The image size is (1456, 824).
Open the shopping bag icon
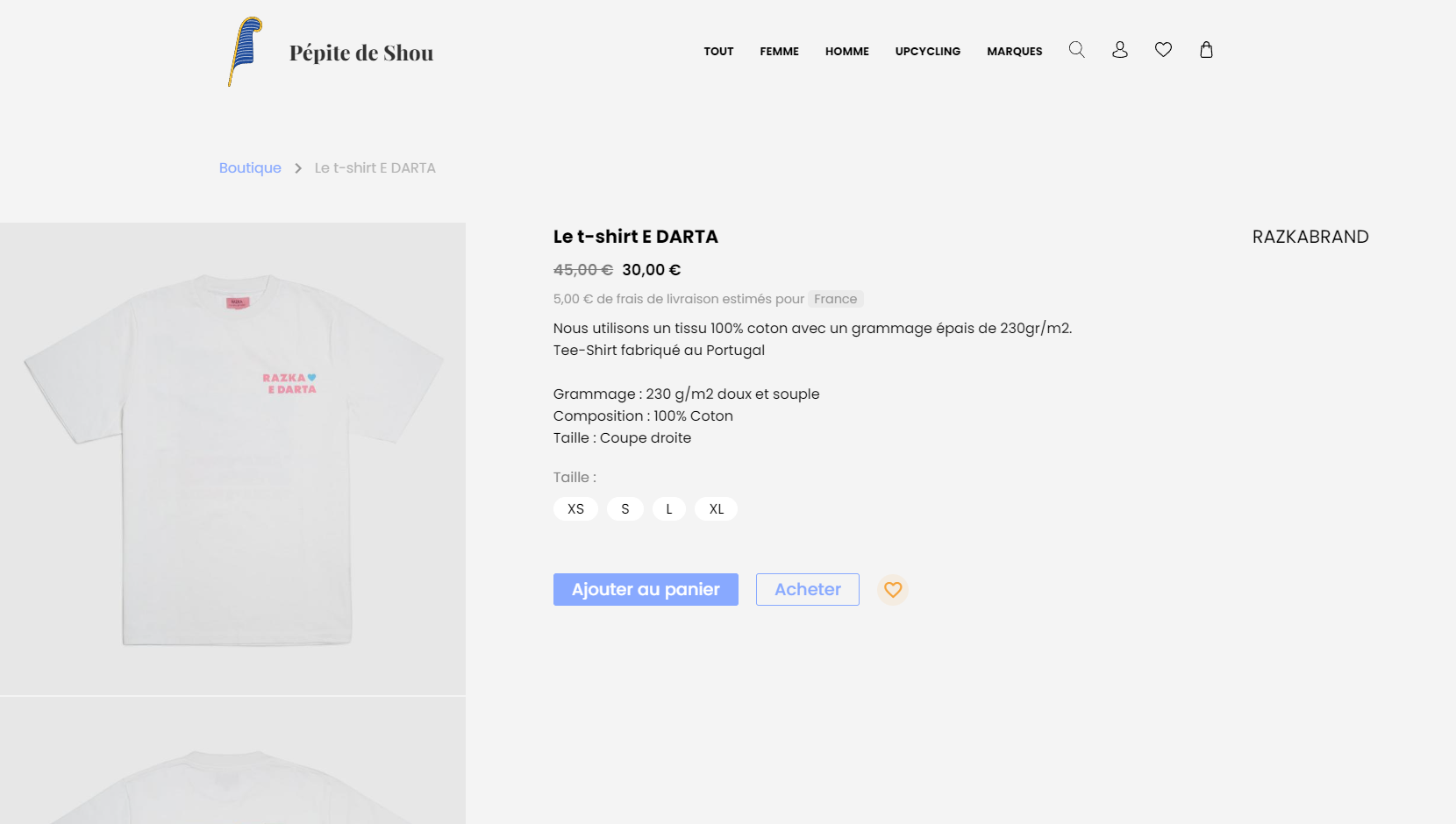[1207, 50]
